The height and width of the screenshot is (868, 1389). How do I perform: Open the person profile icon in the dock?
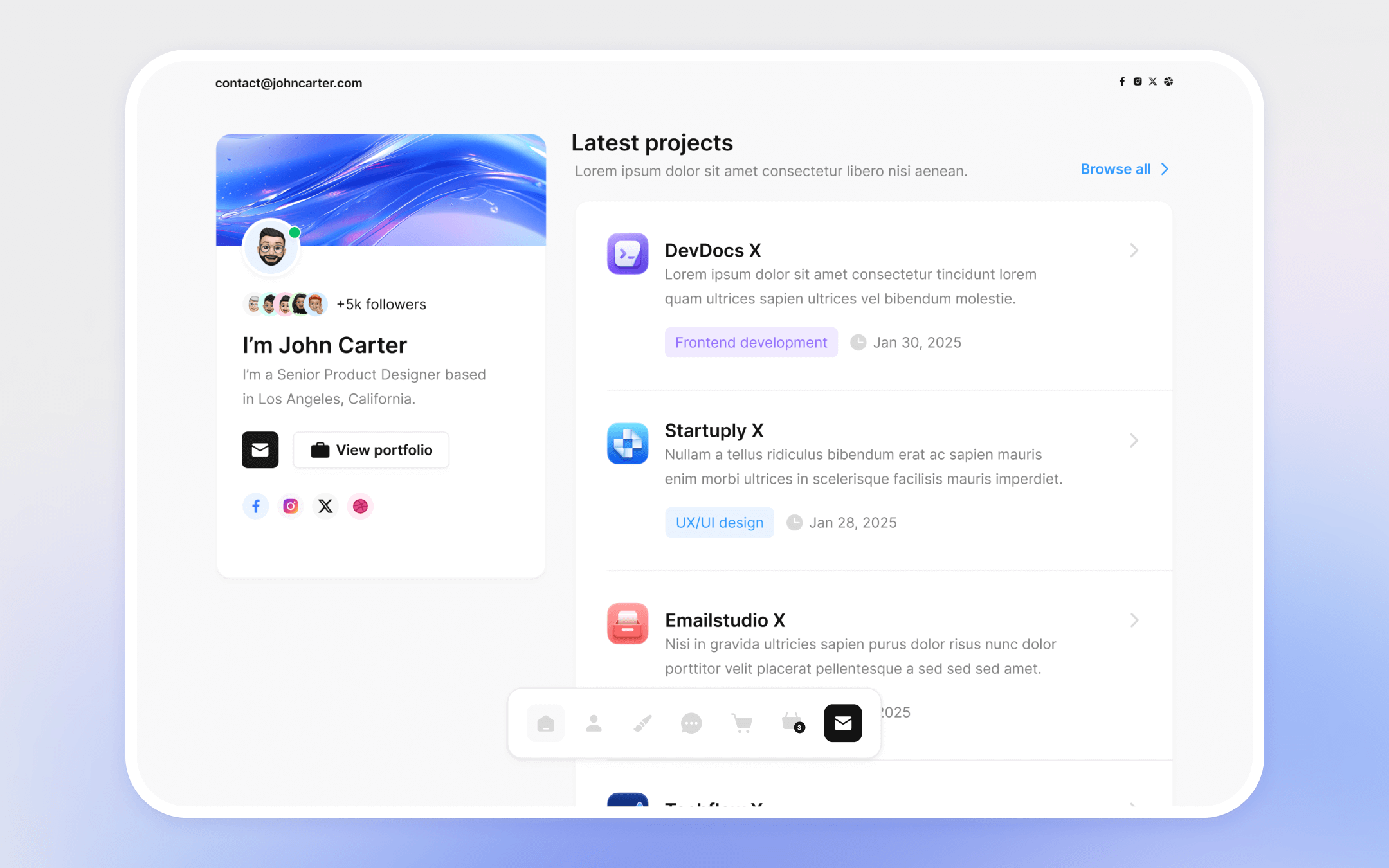point(594,723)
